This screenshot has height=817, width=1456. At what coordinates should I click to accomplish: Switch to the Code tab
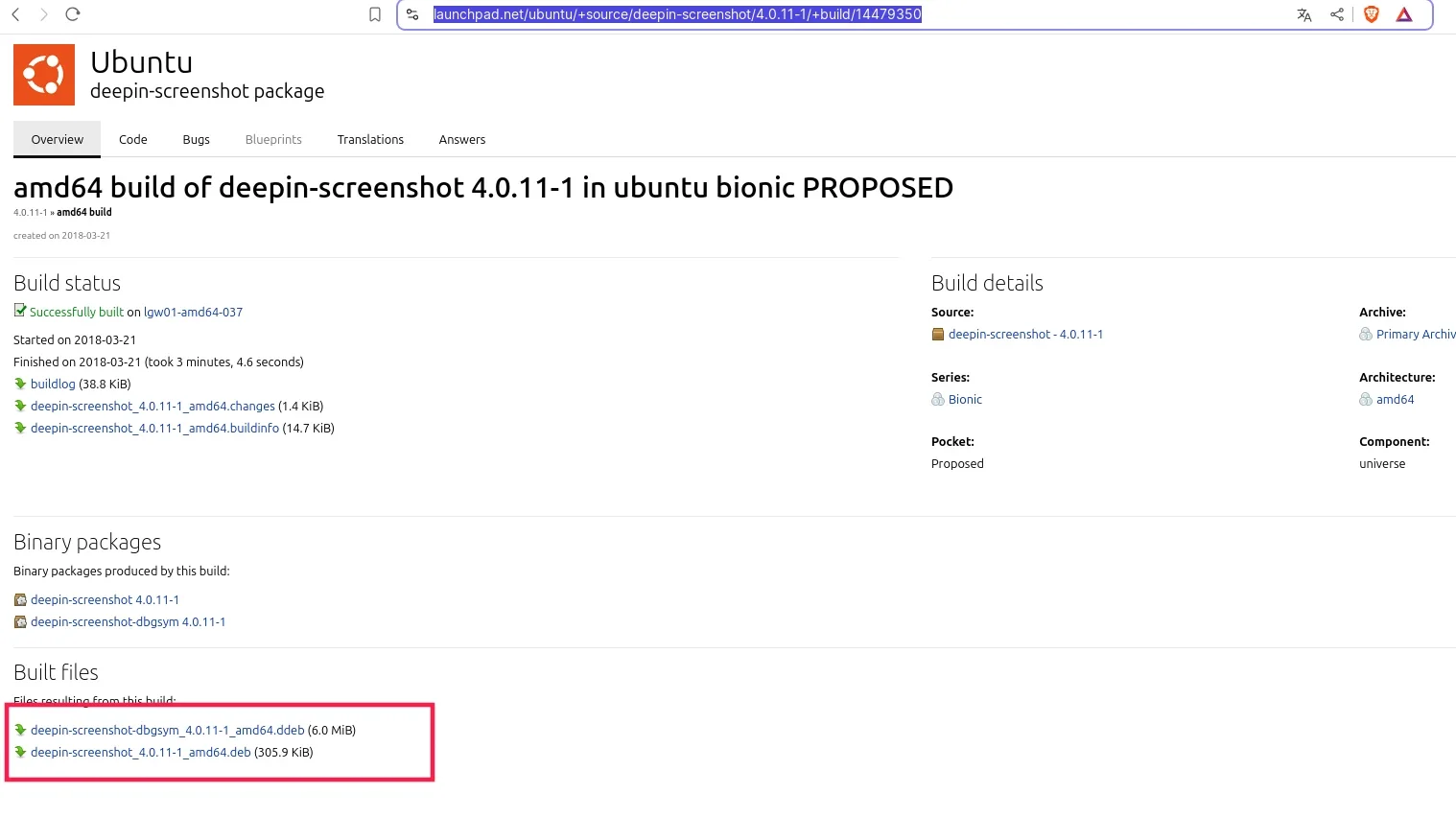coord(133,140)
